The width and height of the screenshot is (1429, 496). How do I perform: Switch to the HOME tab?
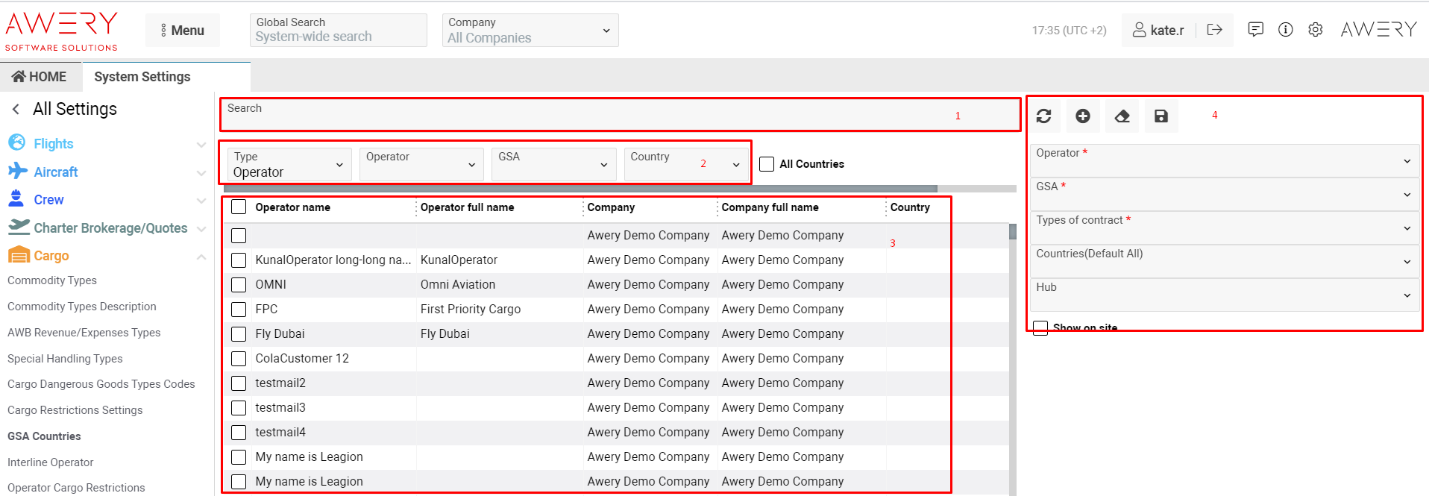point(39,77)
